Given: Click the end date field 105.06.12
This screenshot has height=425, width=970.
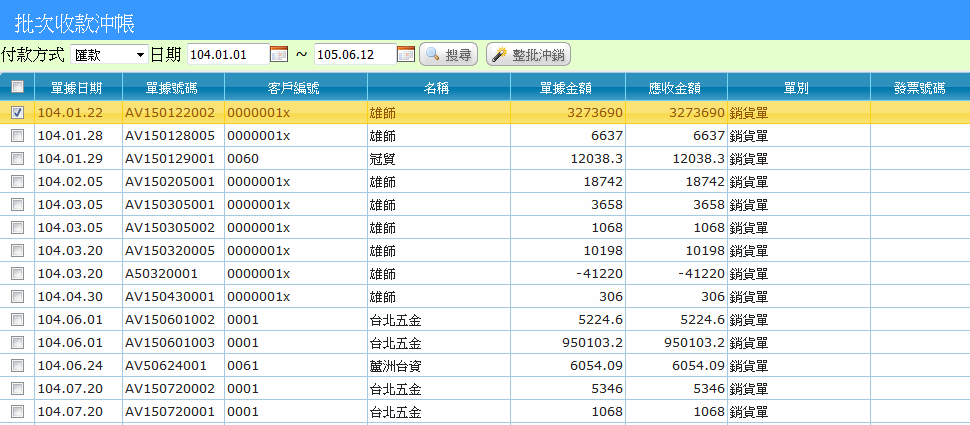Looking at the screenshot, I should [x=354, y=54].
